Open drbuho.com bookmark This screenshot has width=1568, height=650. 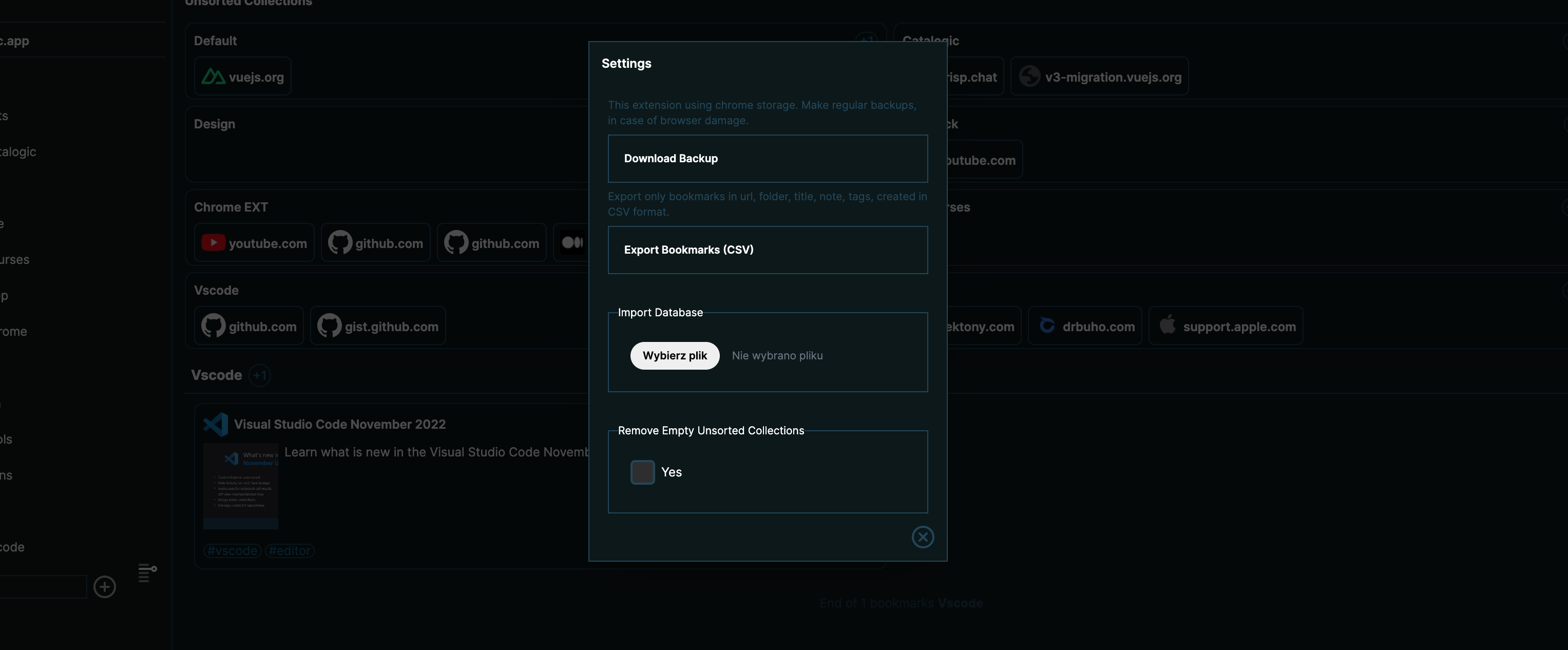point(1085,326)
